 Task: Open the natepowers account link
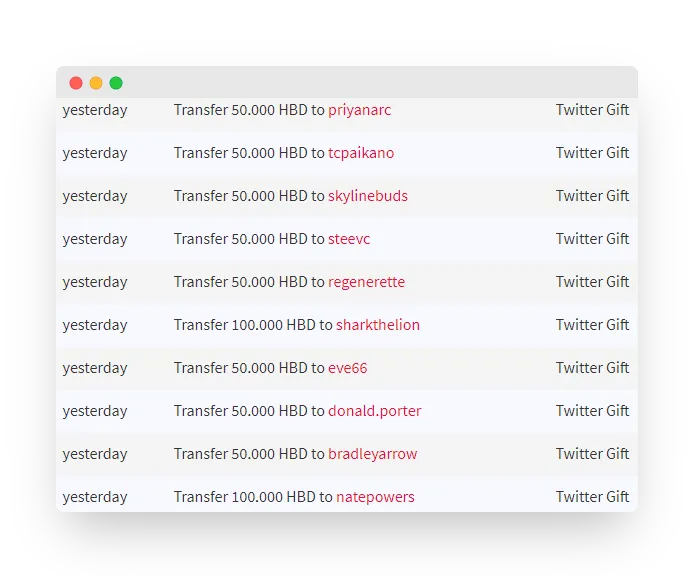[x=375, y=497]
